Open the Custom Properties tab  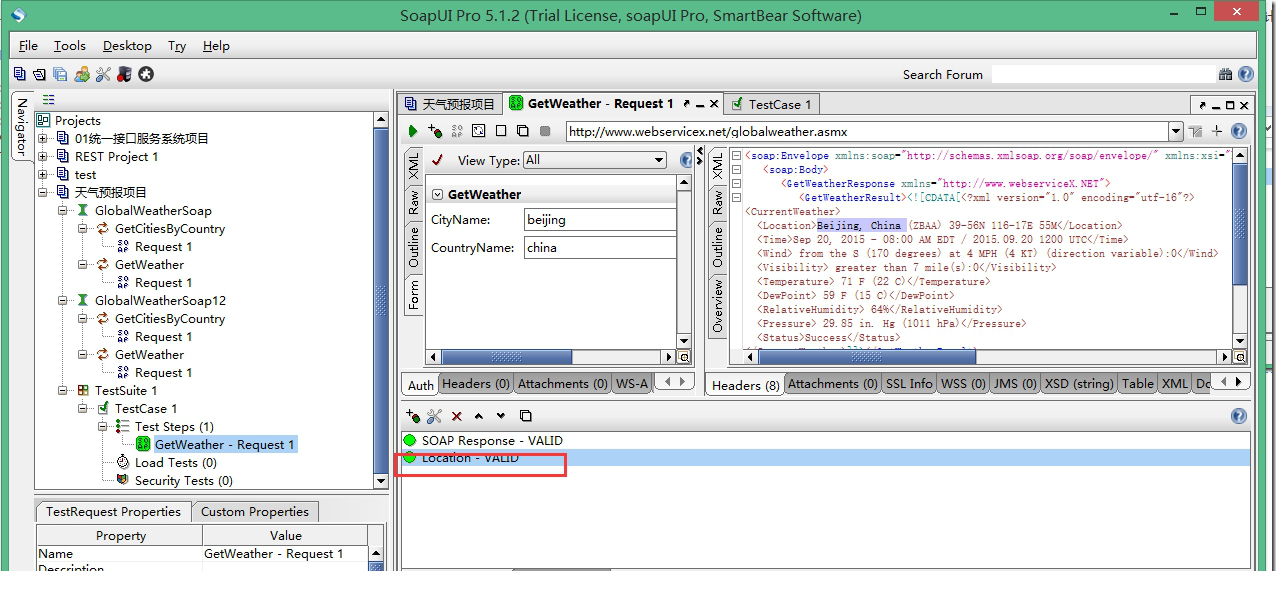click(x=255, y=512)
